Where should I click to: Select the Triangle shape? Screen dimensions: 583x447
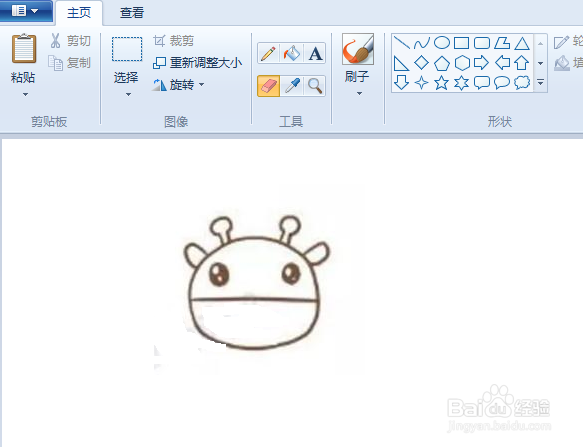[522, 43]
